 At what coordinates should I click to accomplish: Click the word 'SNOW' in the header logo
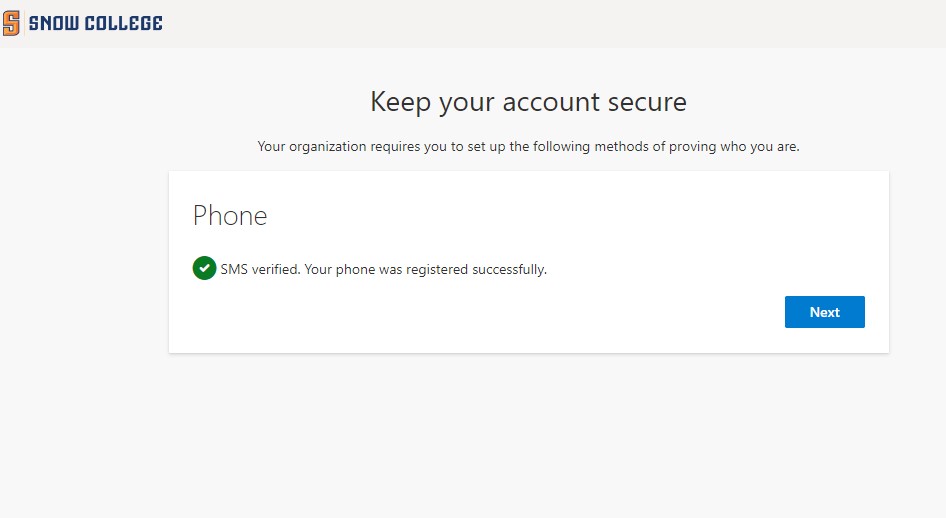click(52, 23)
